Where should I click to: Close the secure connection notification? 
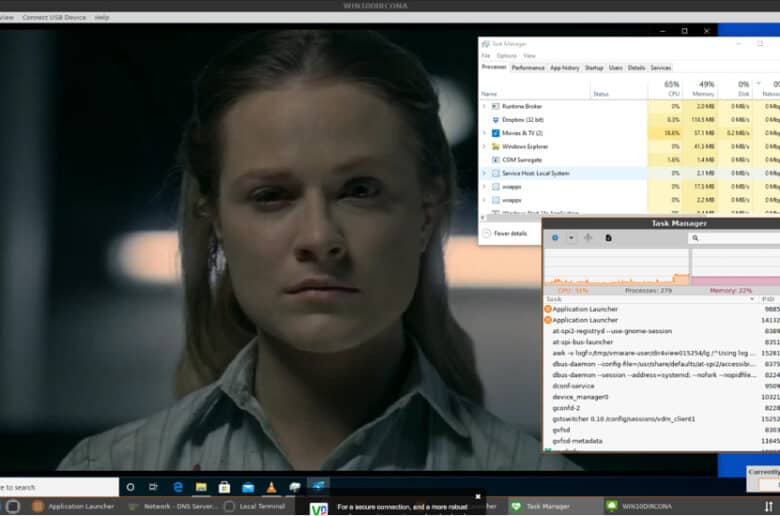(x=478, y=496)
